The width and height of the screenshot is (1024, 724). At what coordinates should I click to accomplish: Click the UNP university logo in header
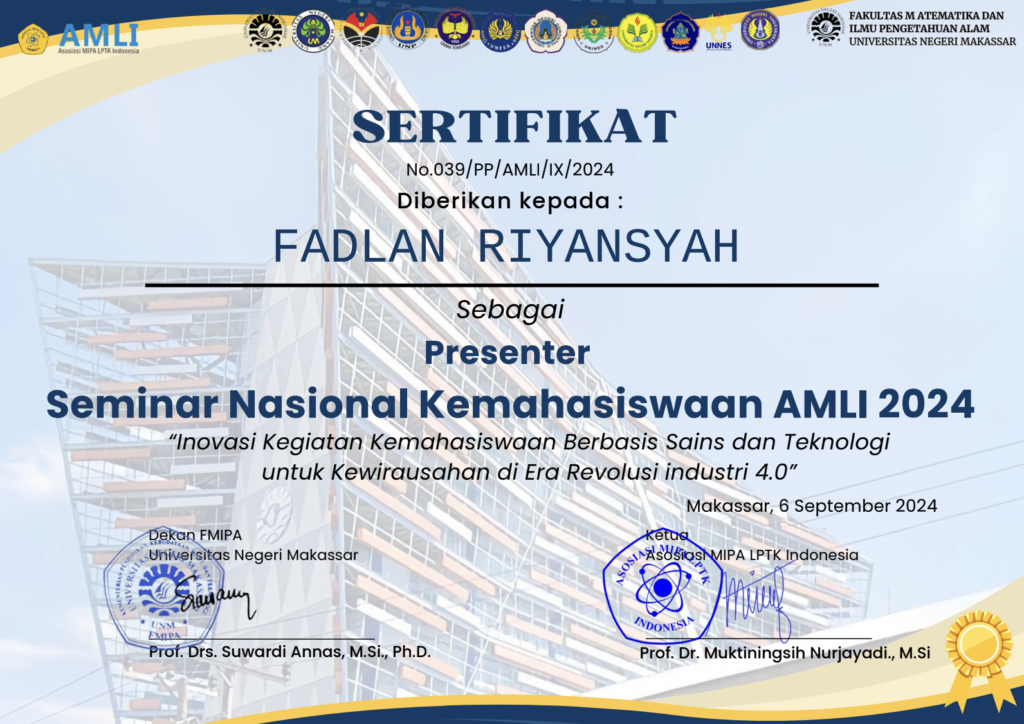pyautogui.click(x=407, y=31)
